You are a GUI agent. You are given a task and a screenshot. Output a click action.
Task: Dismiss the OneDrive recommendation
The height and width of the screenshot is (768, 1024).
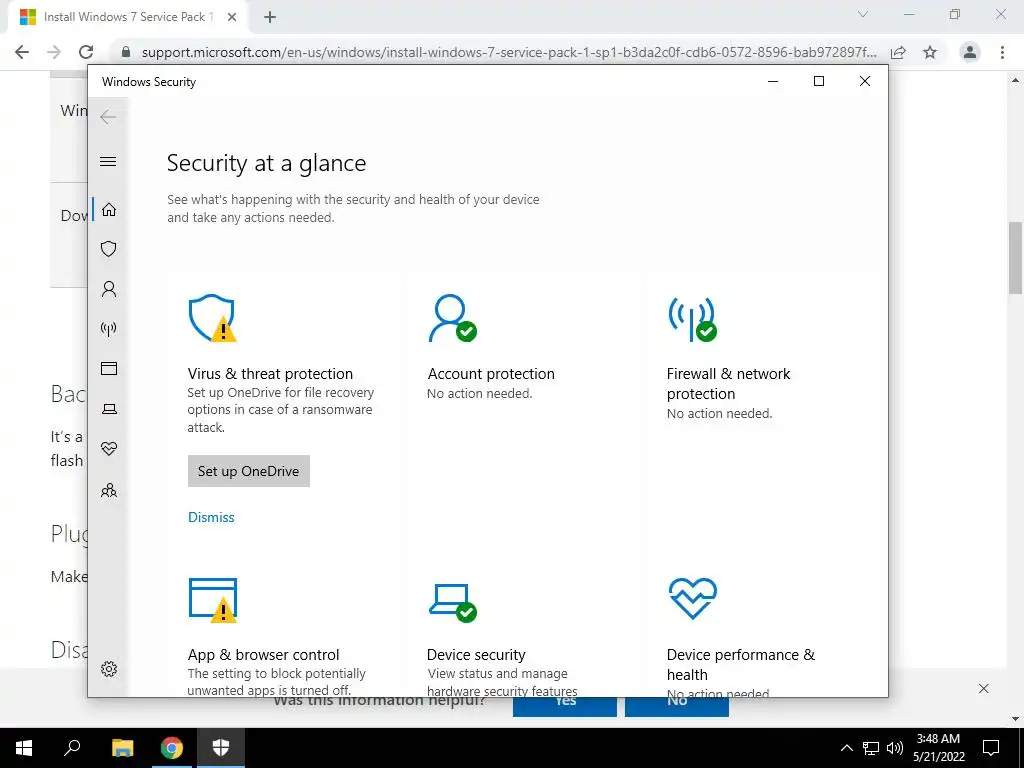click(211, 517)
